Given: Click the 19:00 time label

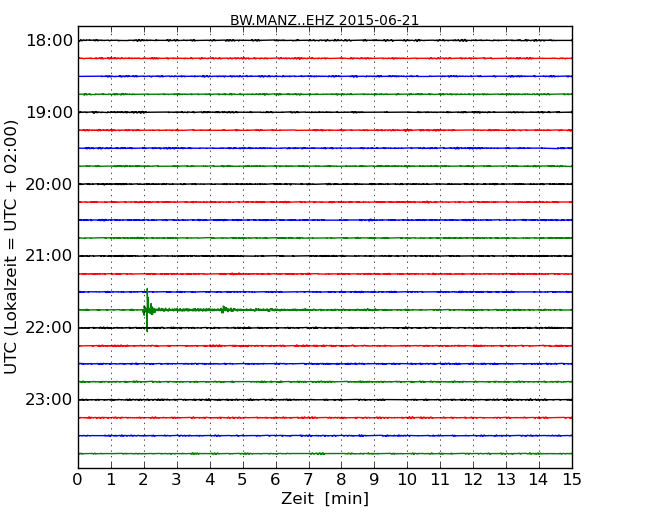Looking at the screenshot, I should (x=49, y=112).
